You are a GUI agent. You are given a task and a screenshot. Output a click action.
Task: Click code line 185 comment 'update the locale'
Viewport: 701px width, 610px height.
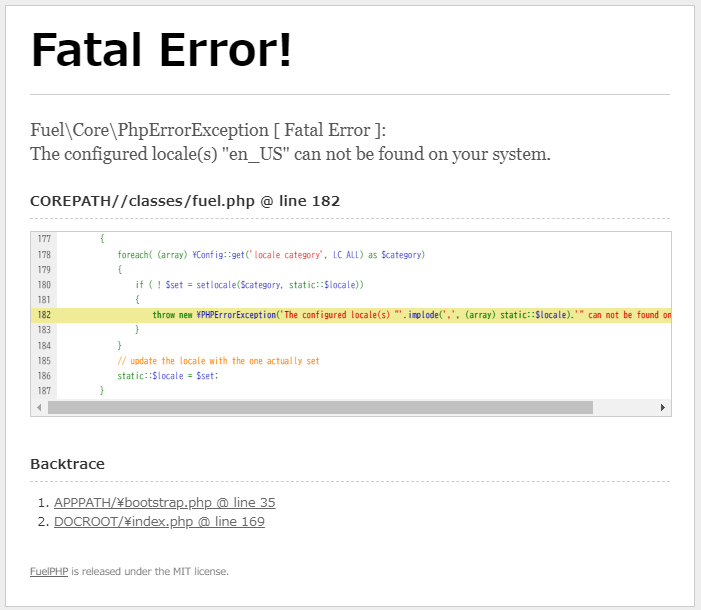(218, 361)
